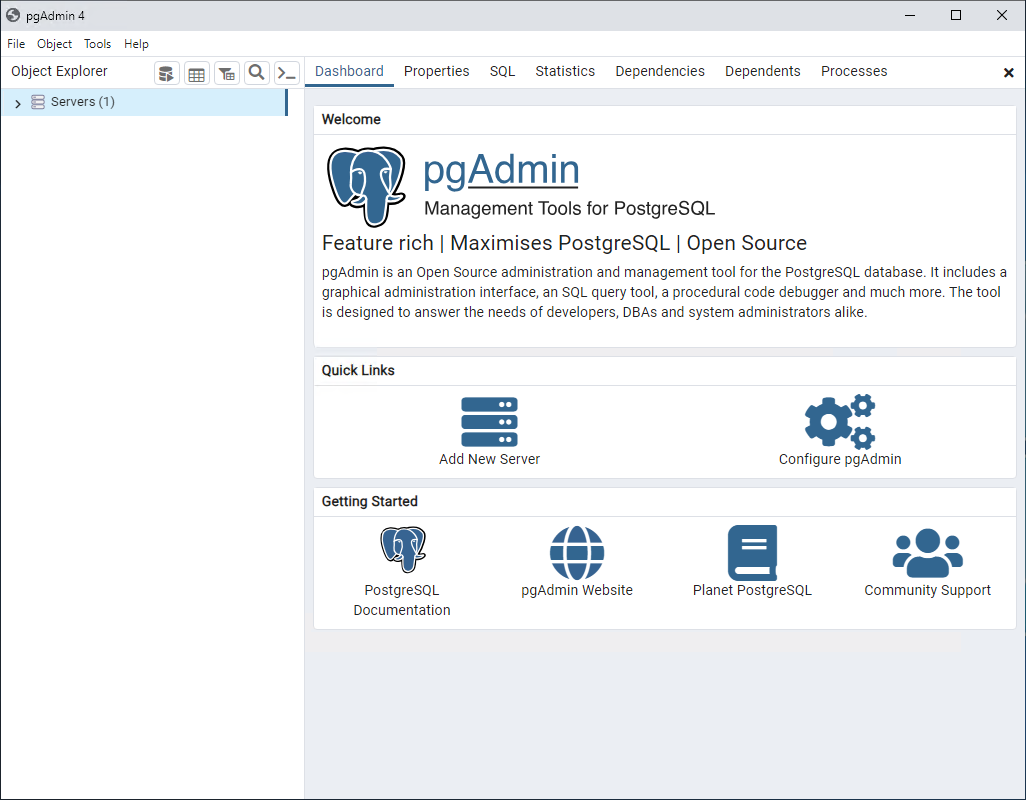
Task: Click the pgAdmin Website globe icon
Action: [577, 553]
